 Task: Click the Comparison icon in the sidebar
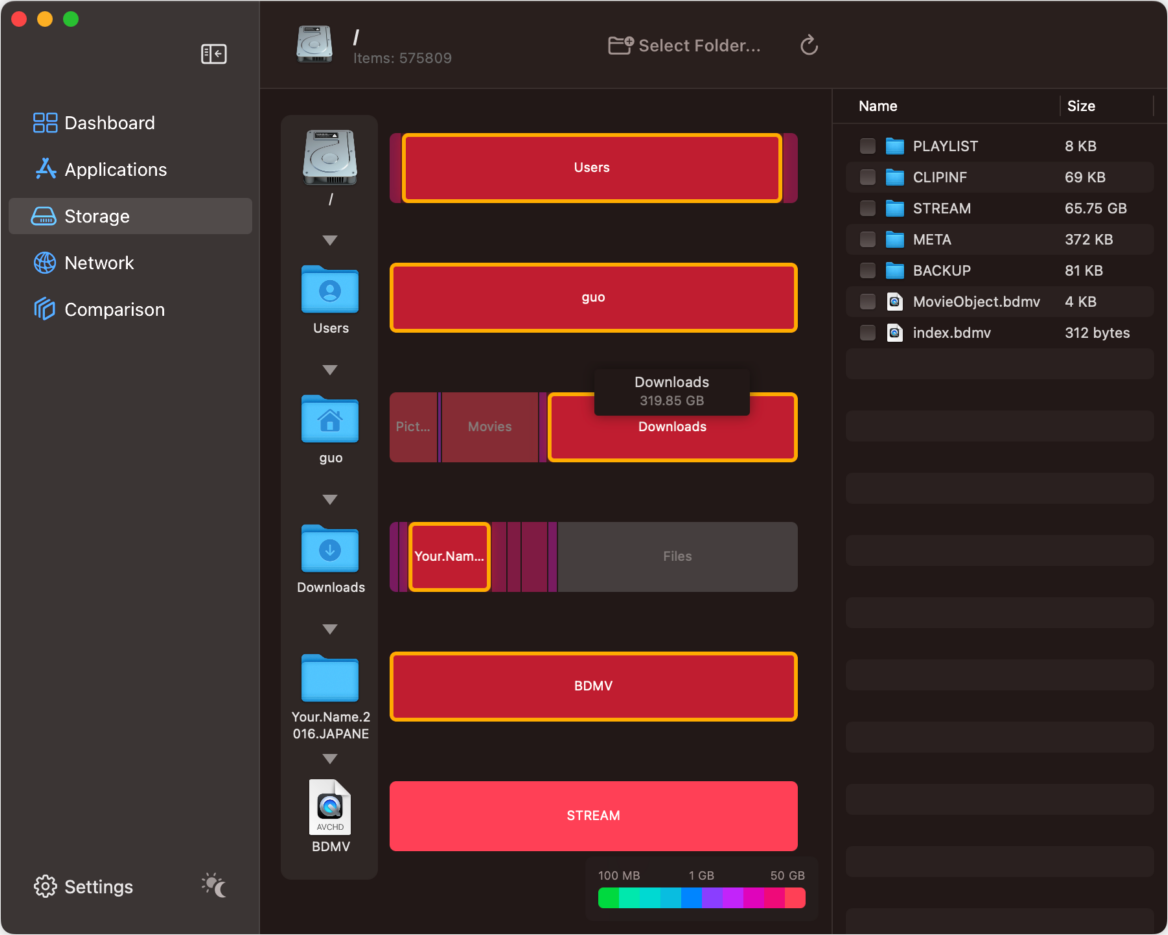45,309
